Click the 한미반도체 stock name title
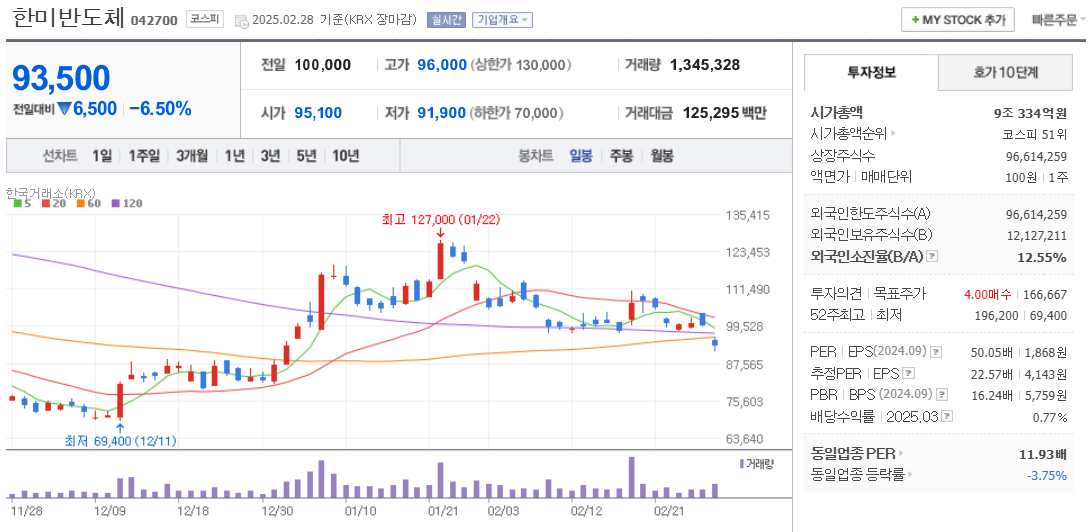This screenshot has width=1090, height=532. (67, 19)
